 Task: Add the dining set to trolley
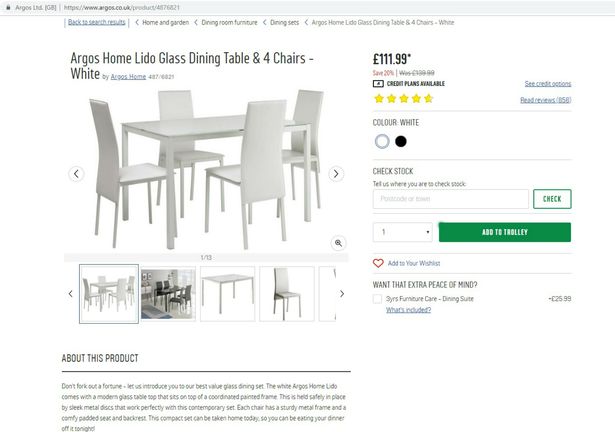[505, 232]
